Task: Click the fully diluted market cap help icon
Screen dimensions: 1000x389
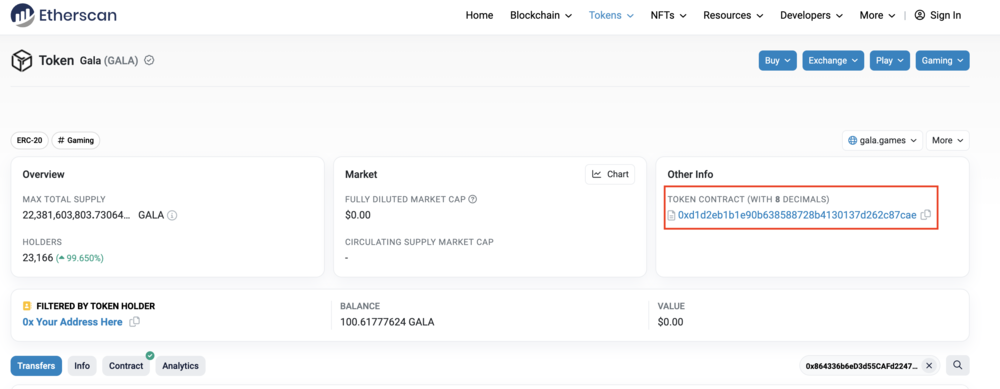Action: point(473,199)
